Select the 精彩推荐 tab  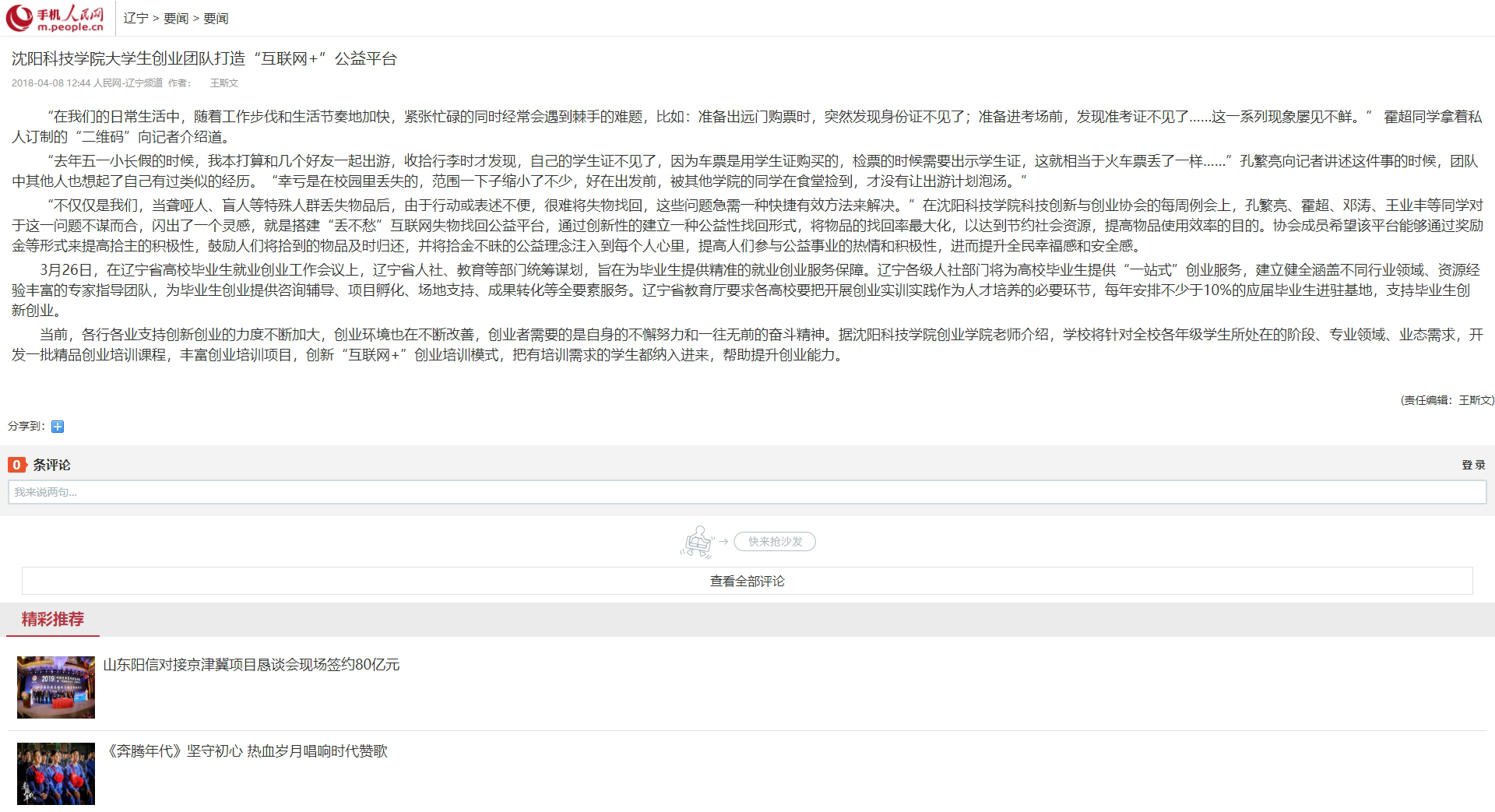pyautogui.click(x=53, y=620)
